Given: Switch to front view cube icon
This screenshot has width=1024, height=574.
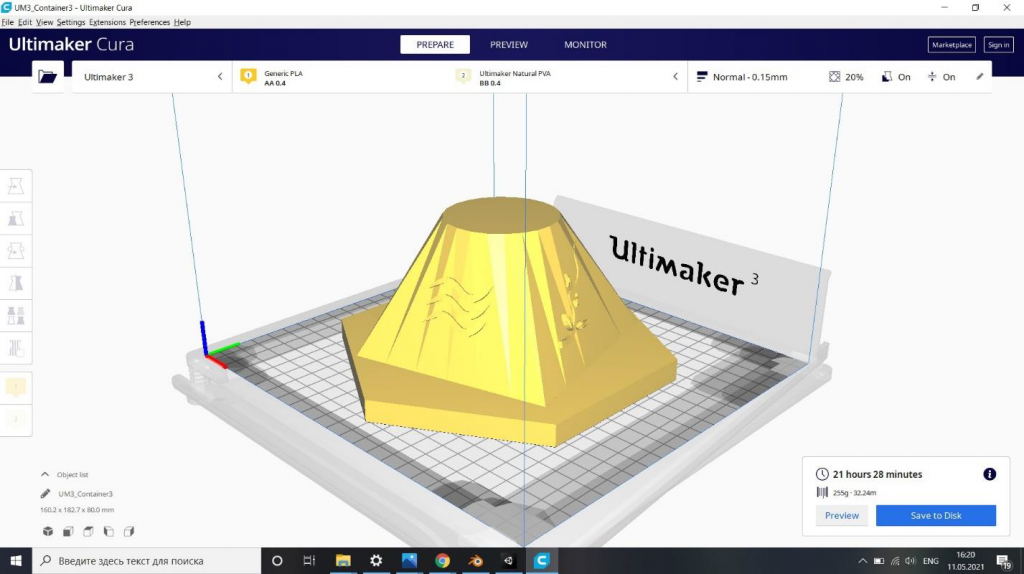Looking at the screenshot, I should (x=68, y=532).
